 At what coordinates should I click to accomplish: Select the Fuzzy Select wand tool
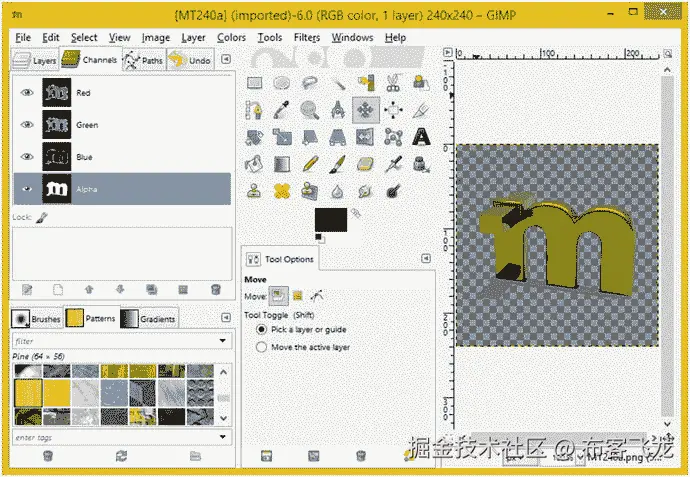tap(338, 83)
